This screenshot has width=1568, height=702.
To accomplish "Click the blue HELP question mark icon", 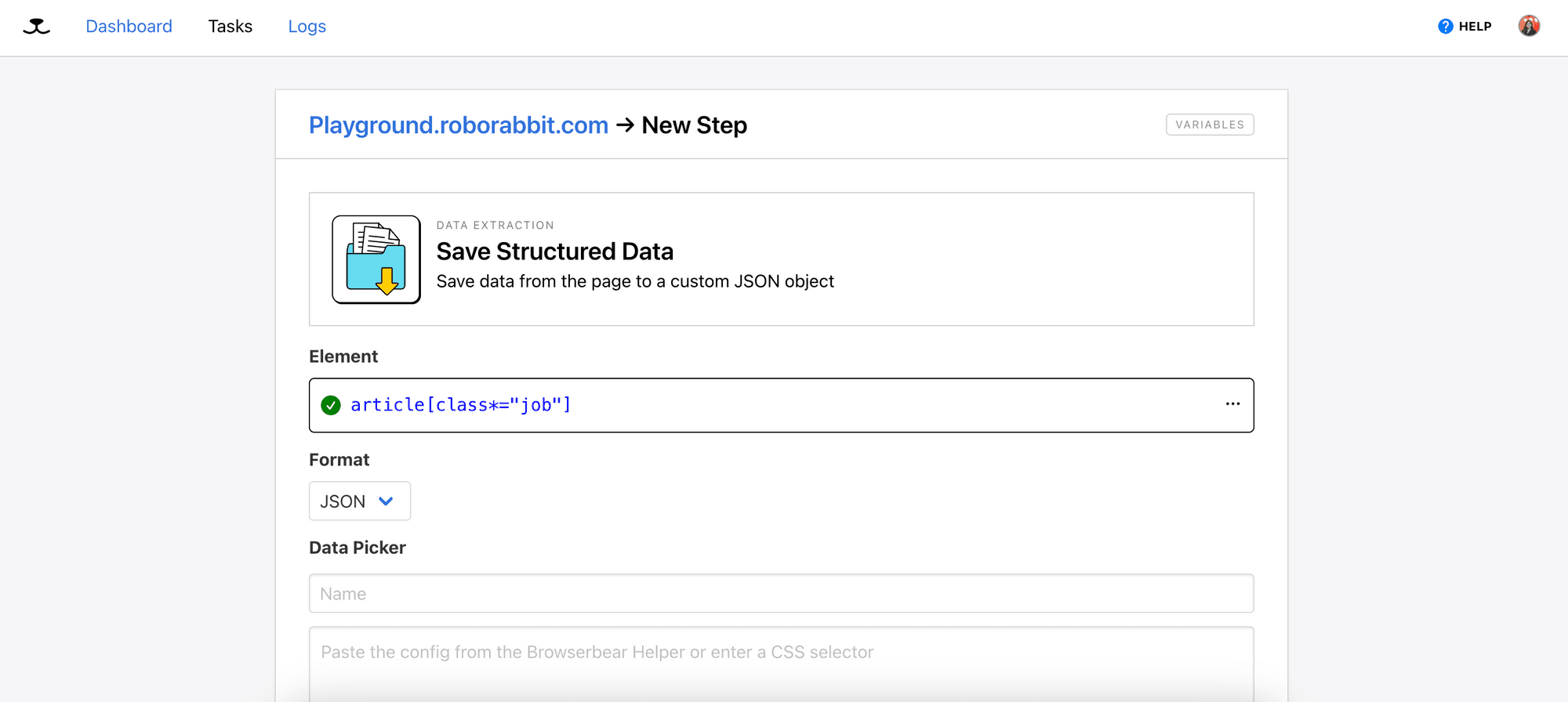I will [1446, 27].
